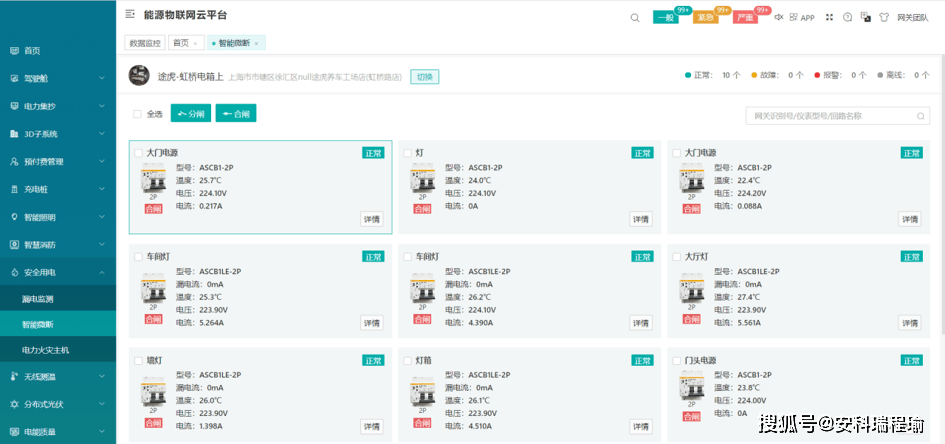Image resolution: width=945 pixels, height=444 pixels.
Task: Click the breaker image on the 墙灯 card
Action: tap(153, 391)
